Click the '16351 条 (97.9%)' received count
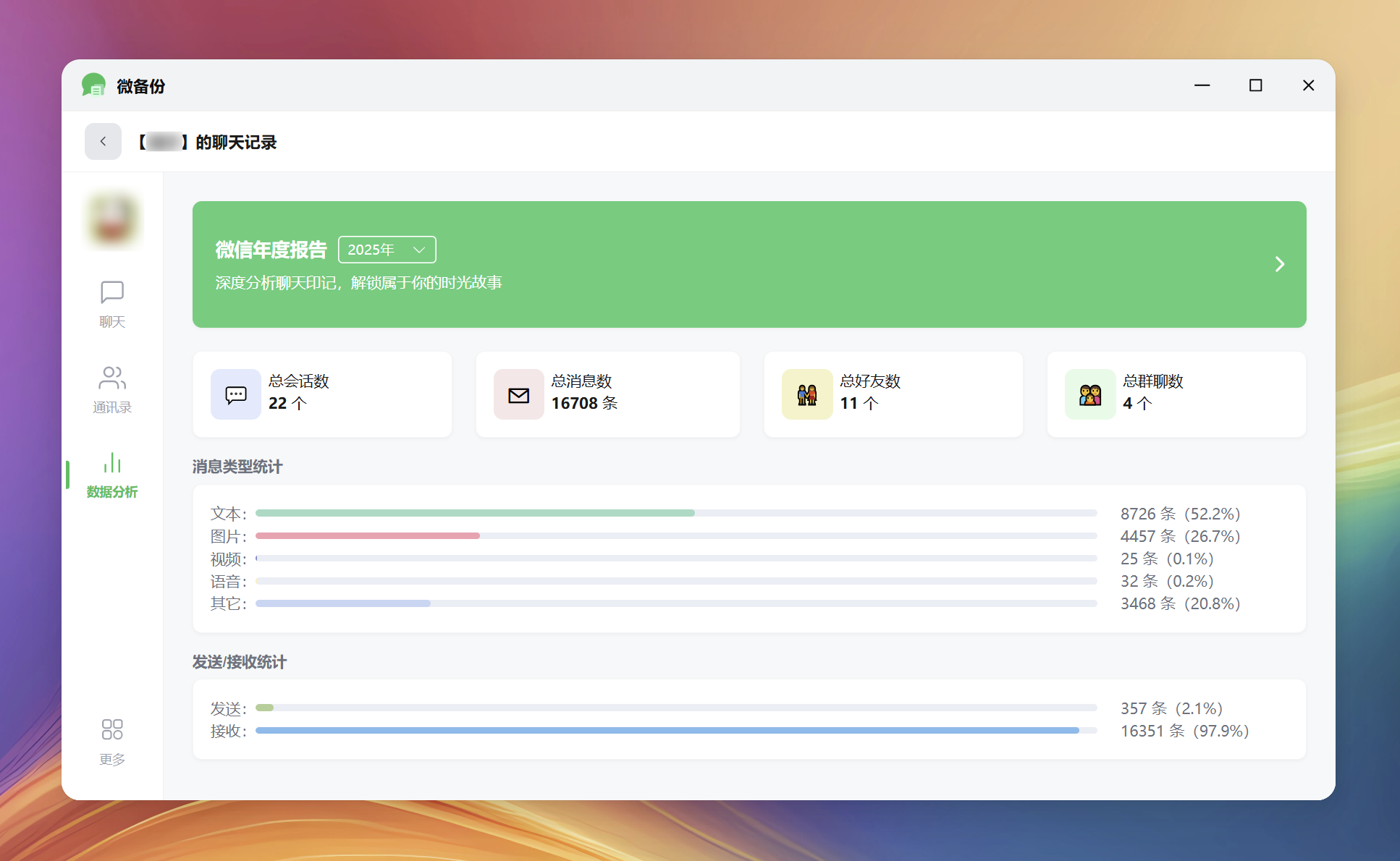This screenshot has width=1400, height=861. [1185, 731]
